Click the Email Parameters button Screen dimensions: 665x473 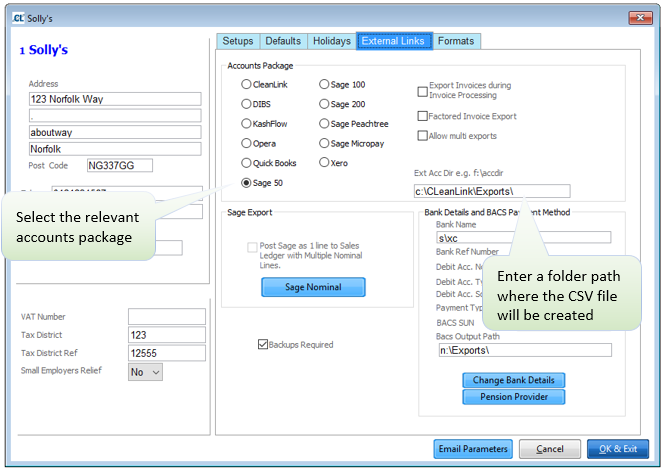tap(473, 449)
